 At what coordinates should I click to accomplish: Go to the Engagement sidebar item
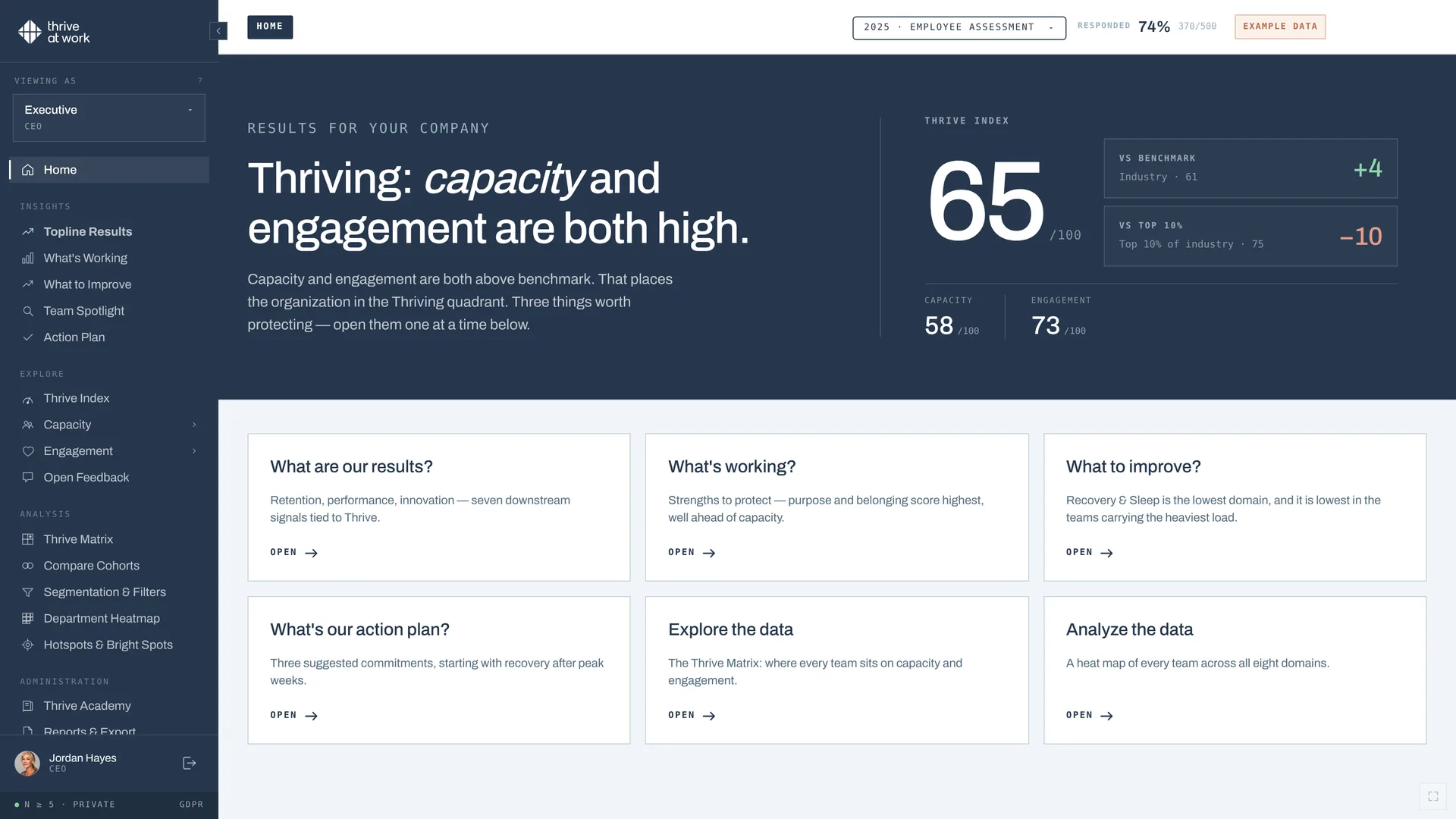pos(109,451)
